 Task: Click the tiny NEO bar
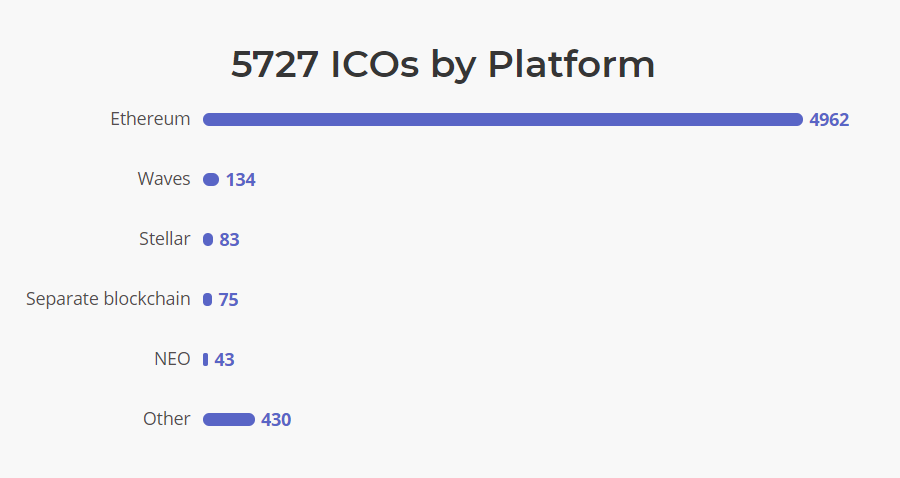[x=205, y=360]
